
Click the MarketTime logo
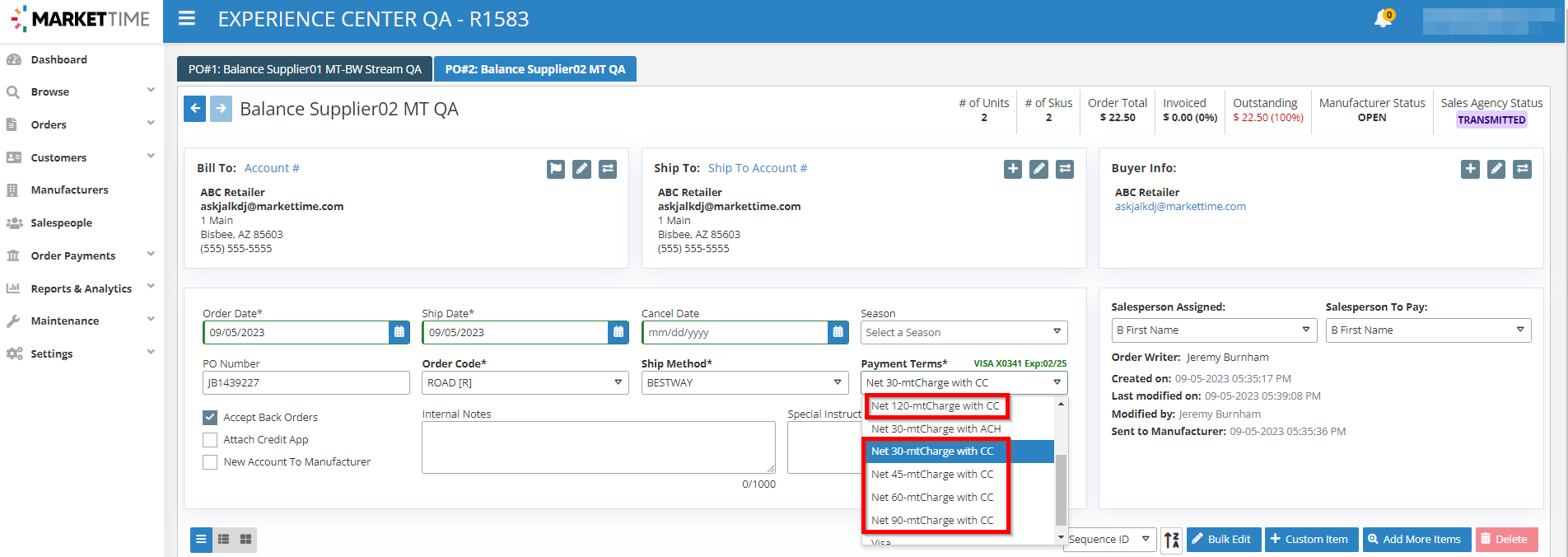[x=81, y=19]
